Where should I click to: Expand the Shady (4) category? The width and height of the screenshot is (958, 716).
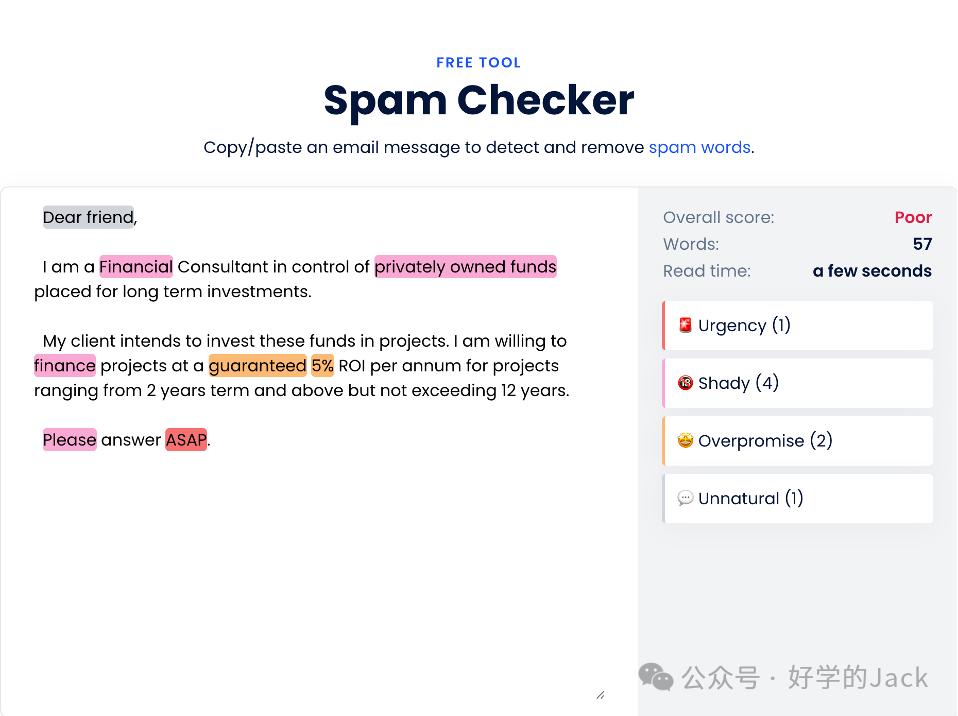(x=798, y=383)
